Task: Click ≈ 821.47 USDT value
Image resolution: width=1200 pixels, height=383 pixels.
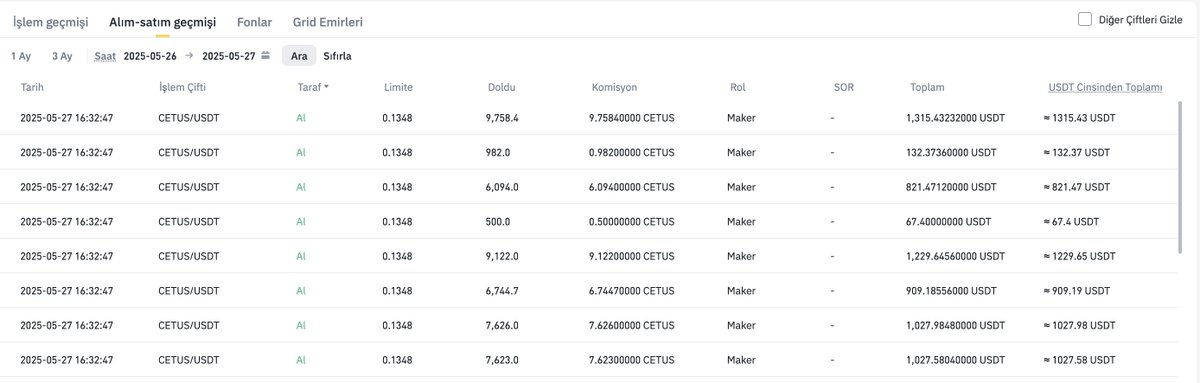Action: [1076, 187]
